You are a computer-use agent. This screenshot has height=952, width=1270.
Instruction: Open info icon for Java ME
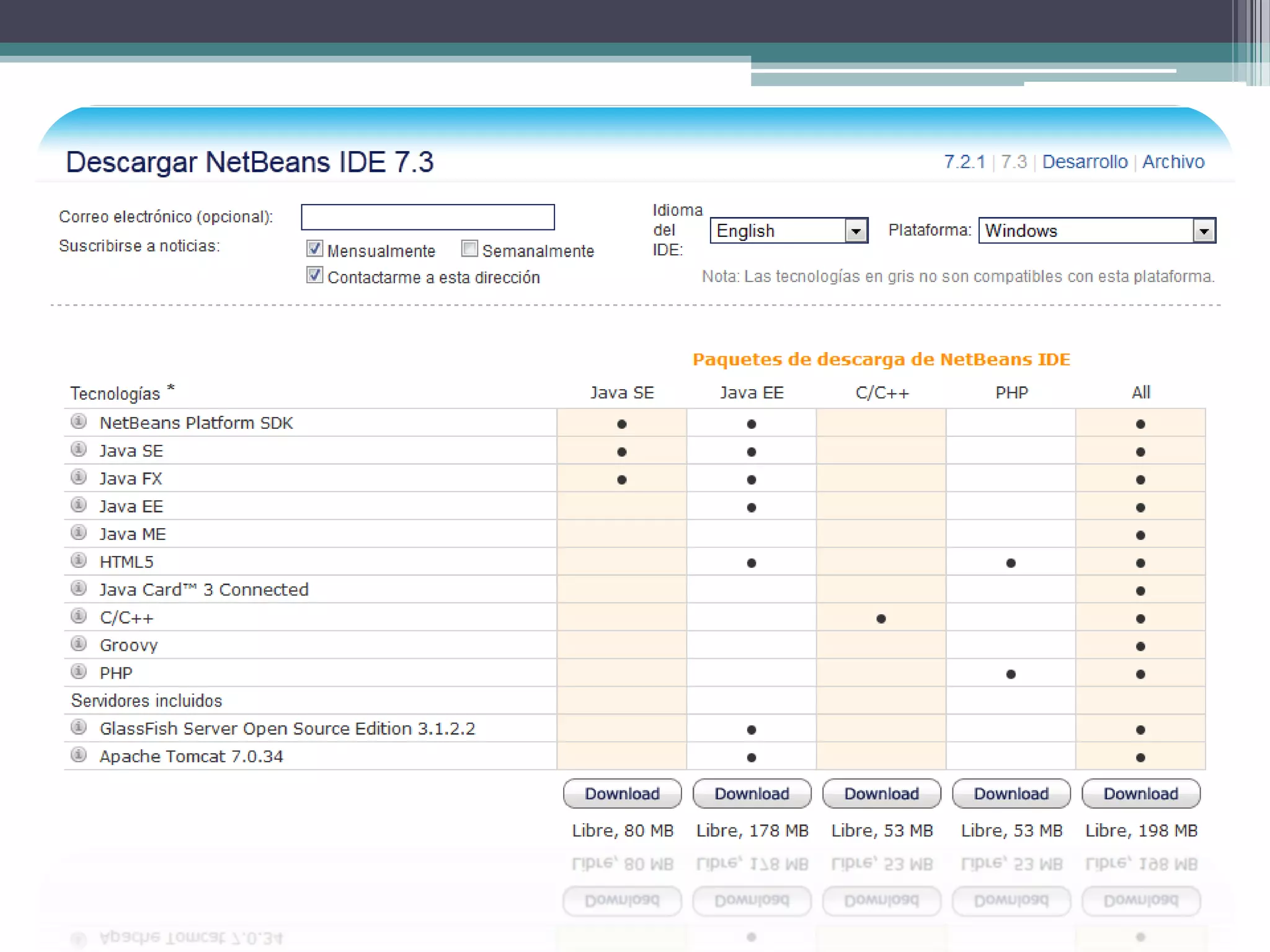coord(79,533)
